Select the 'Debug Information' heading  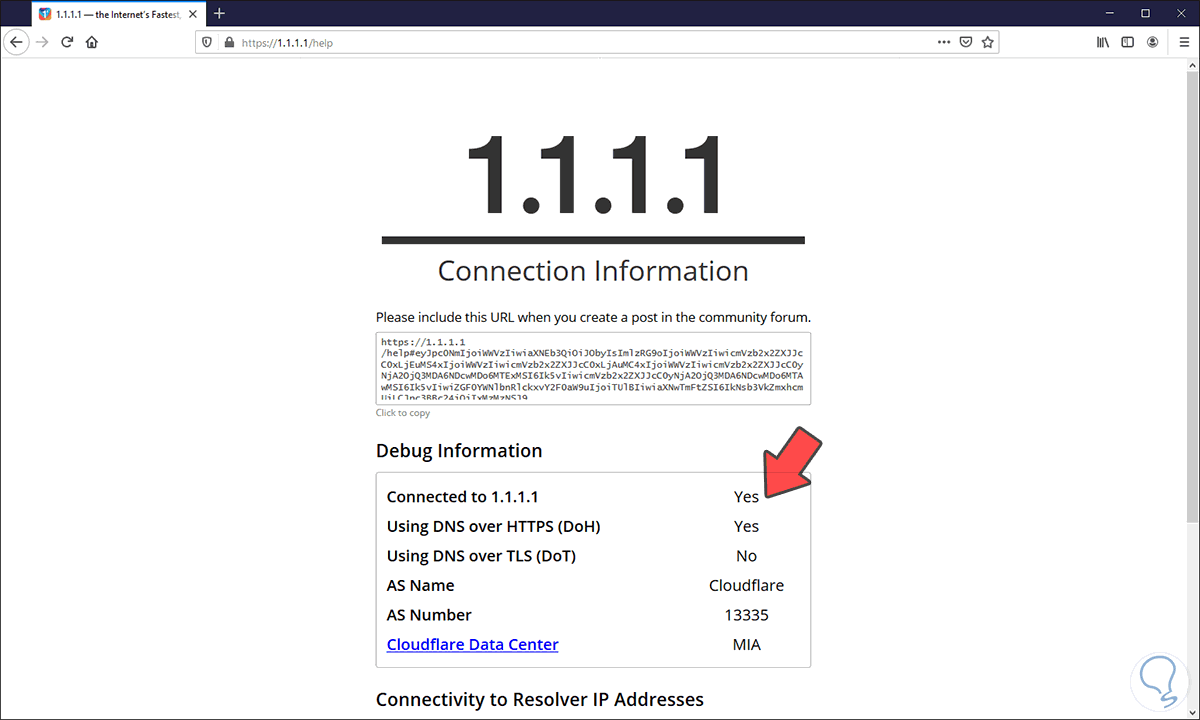459,450
